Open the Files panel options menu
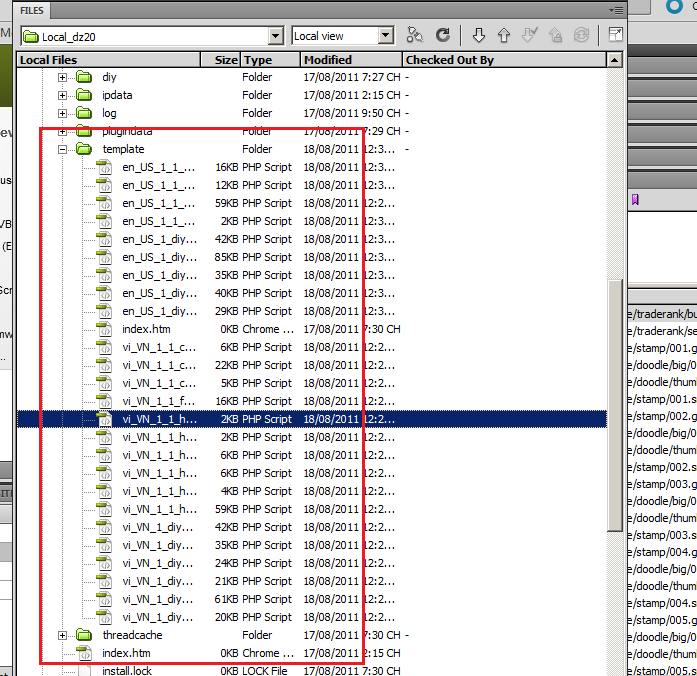Viewport: 697px width, 676px height. point(616,10)
